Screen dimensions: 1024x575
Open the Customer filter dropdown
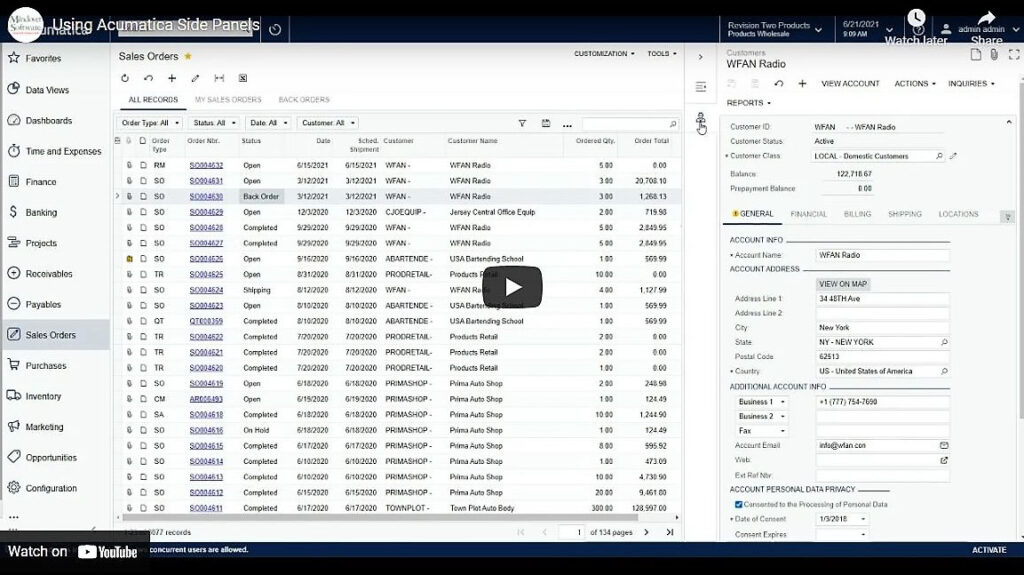[x=327, y=123]
